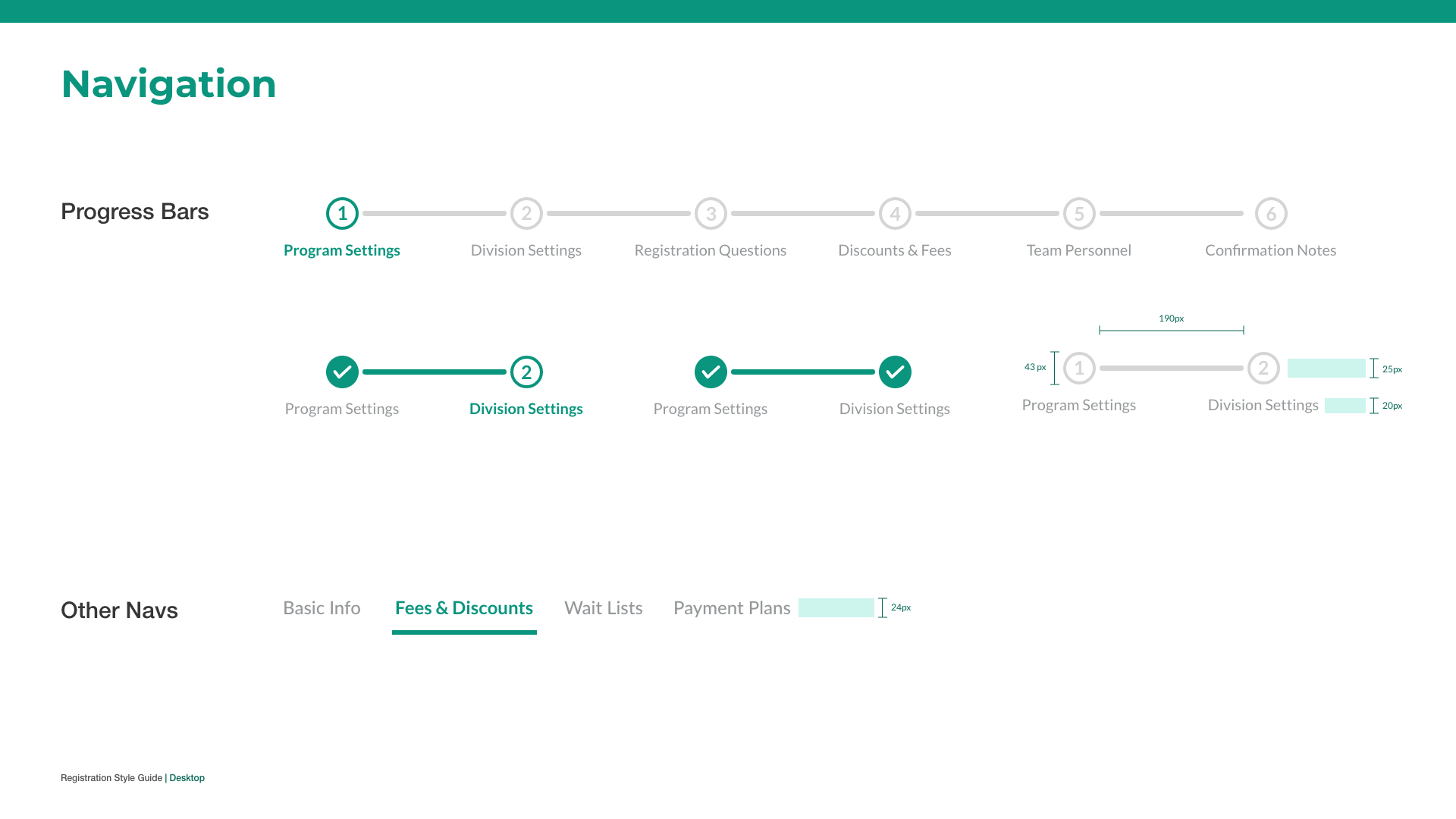The width and height of the screenshot is (1456, 819).
Task: Click step 2 circle in top progress bar
Action: coord(526,214)
